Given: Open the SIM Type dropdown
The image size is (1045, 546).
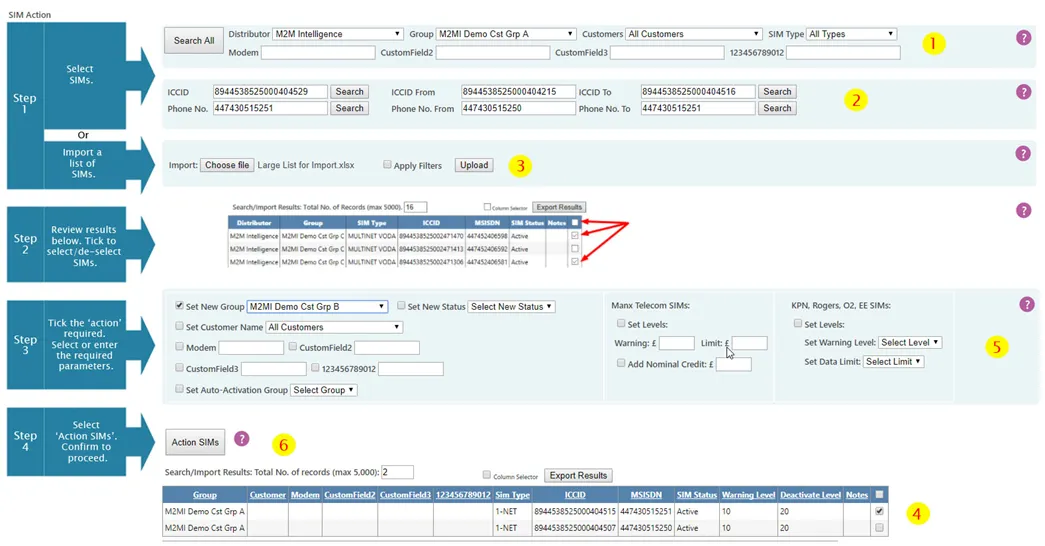Looking at the screenshot, I should (x=851, y=34).
